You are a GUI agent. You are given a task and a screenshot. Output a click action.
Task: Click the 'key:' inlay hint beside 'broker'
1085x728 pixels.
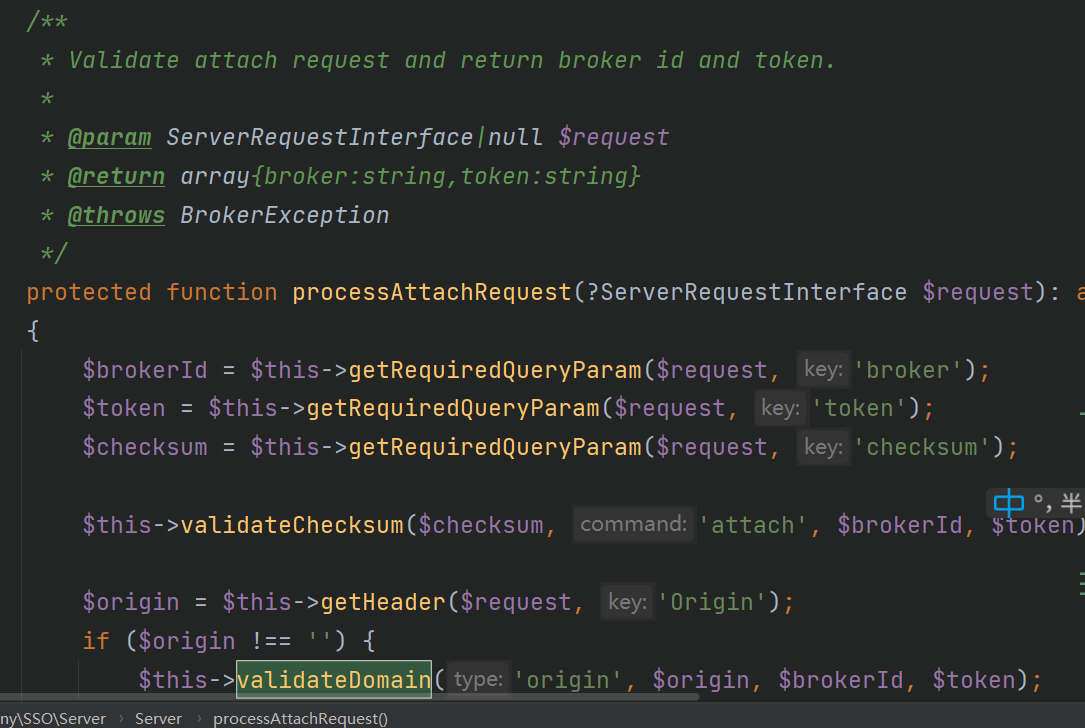tap(822, 369)
